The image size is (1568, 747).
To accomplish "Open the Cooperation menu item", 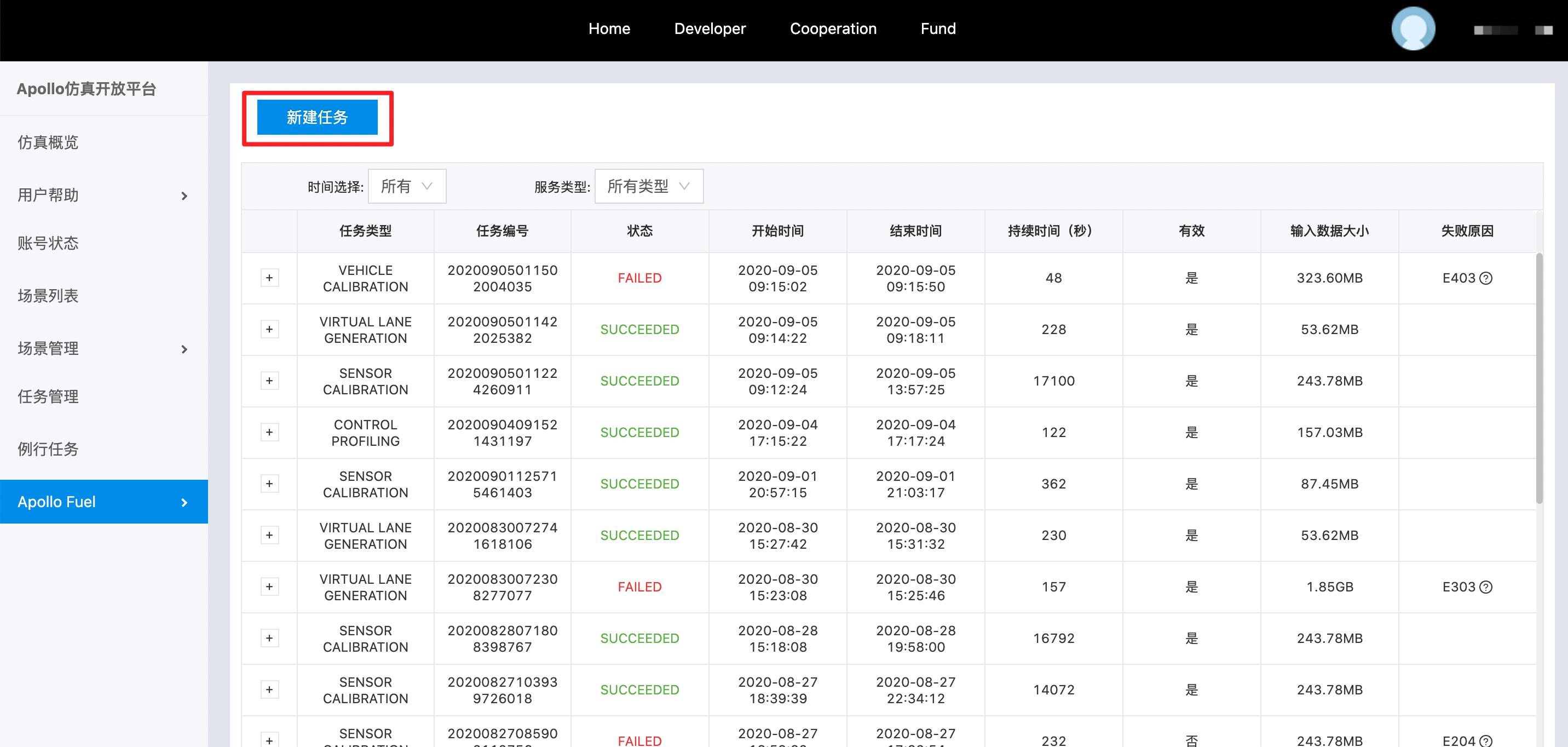I will click(x=833, y=28).
